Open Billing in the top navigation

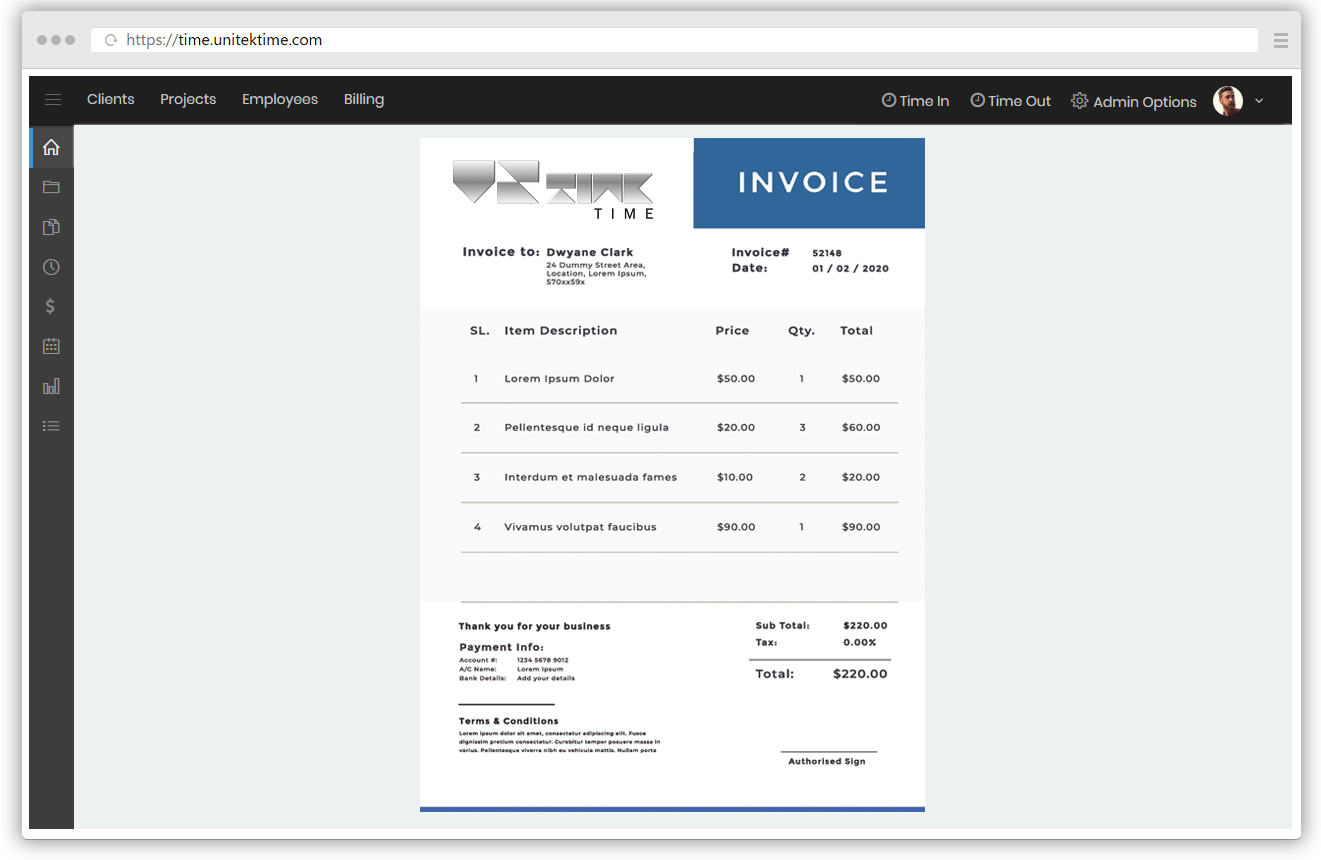pos(364,99)
